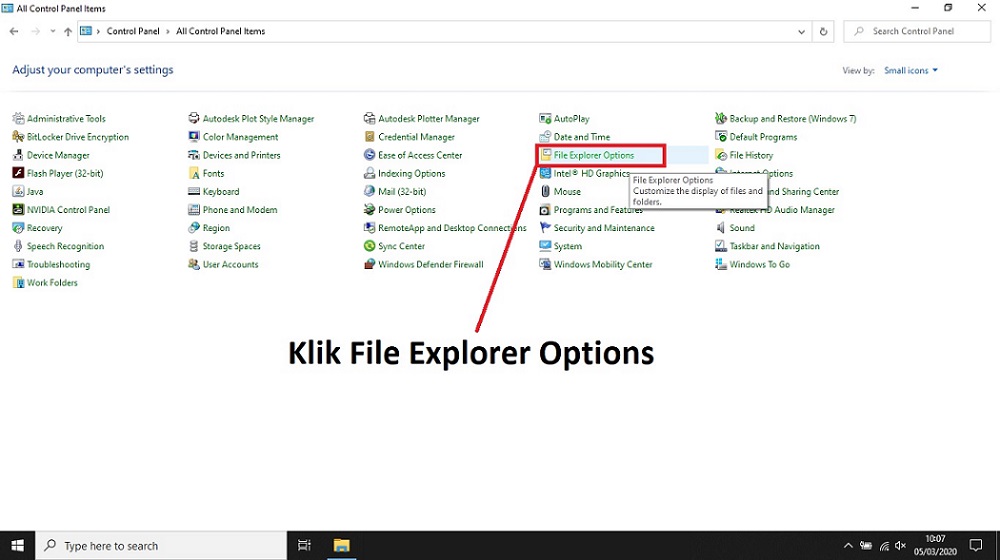This screenshot has height=560, width=1000.
Task: Open the Sound speaker icon
Action: pos(721,228)
